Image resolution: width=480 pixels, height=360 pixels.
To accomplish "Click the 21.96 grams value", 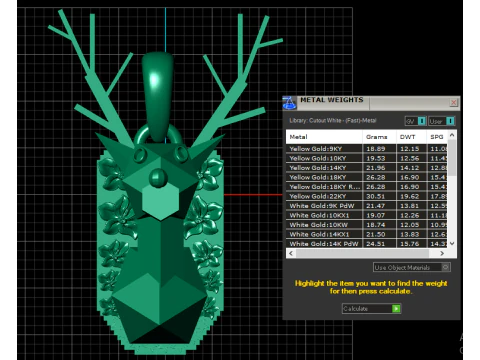I will tap(376, 168).
